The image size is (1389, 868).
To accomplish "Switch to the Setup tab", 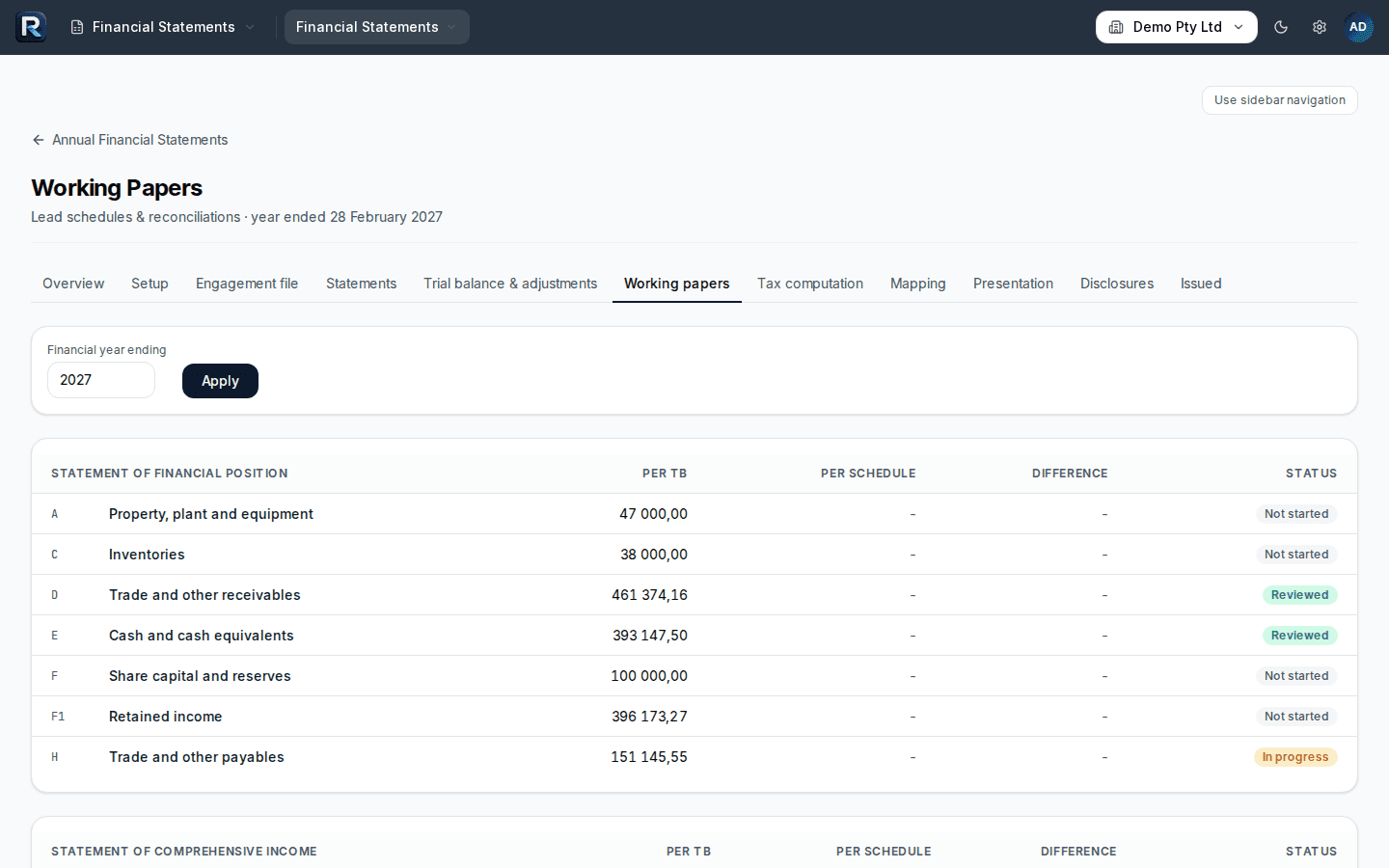I will pyautogui.click(x=150, y=284).
